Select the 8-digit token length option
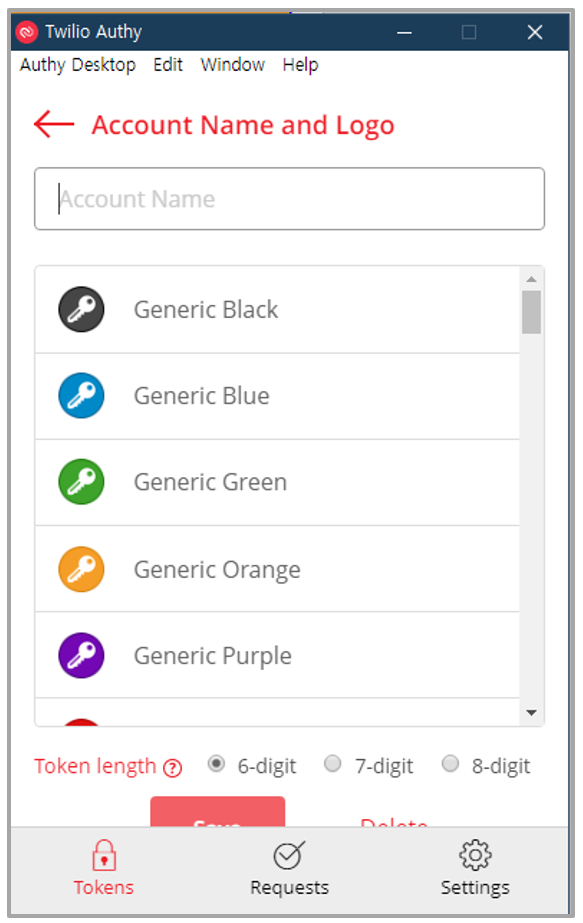The width and height of the screenshot is (583, 923). (450, 763)
